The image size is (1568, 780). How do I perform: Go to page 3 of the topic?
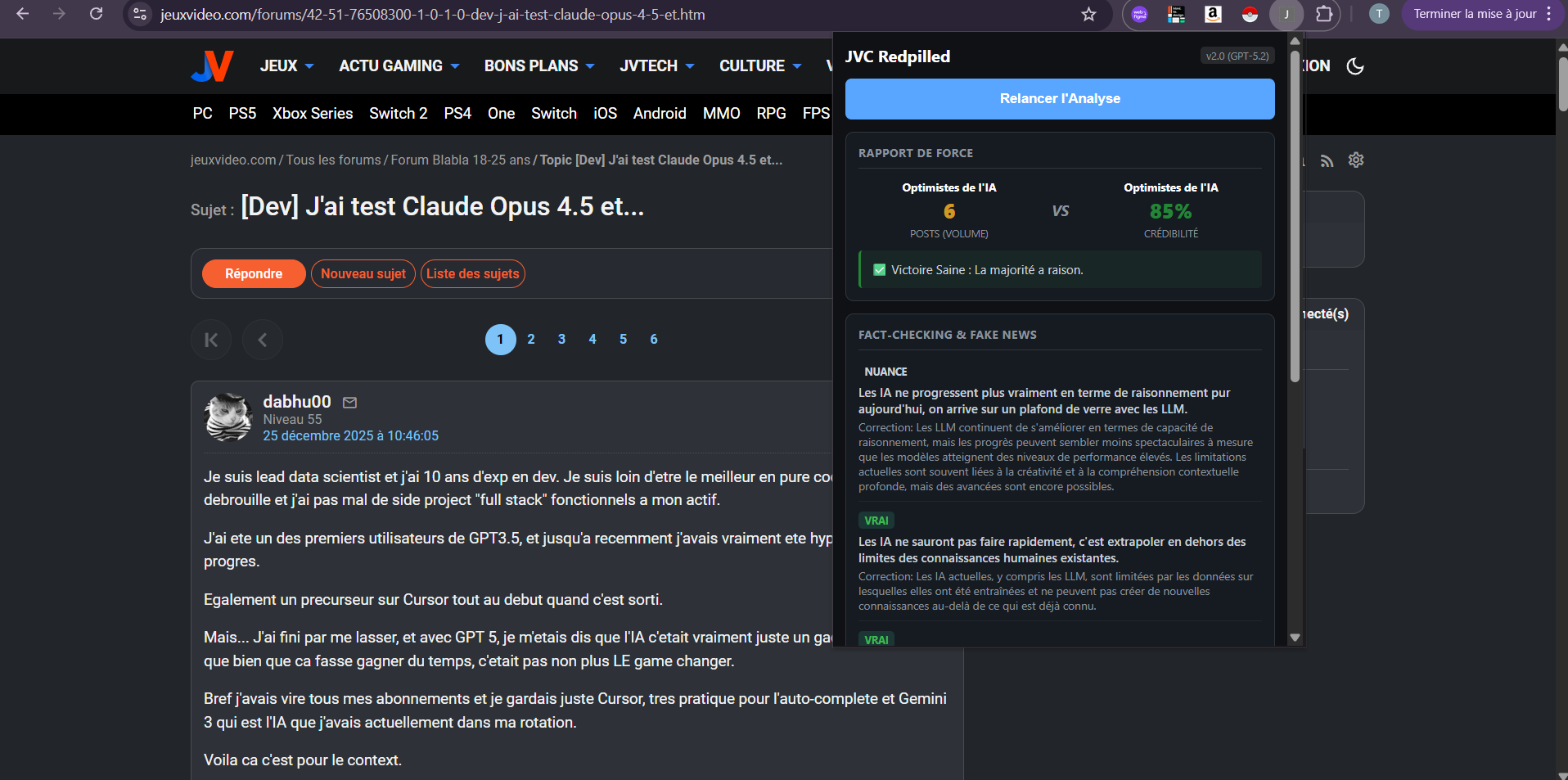(561, 339)
